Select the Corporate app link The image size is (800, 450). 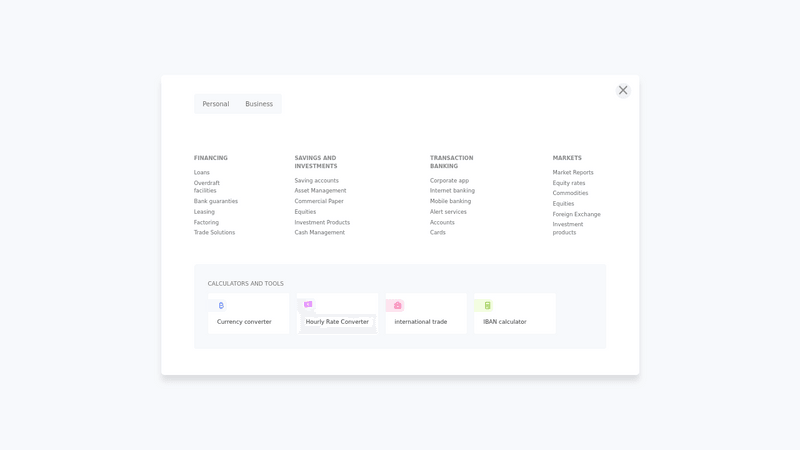tap(449, 181)
